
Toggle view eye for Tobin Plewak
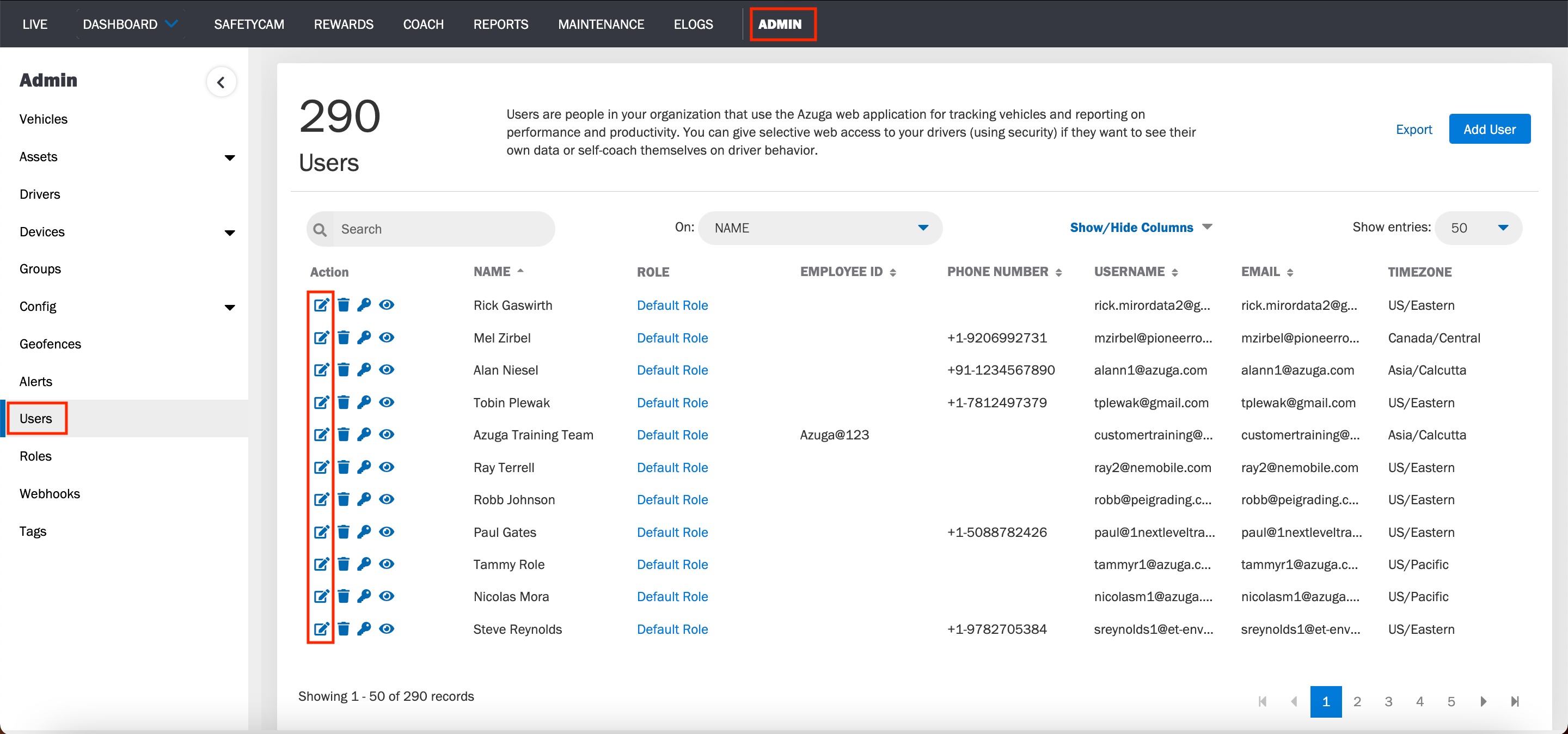(x=387, y=402)
